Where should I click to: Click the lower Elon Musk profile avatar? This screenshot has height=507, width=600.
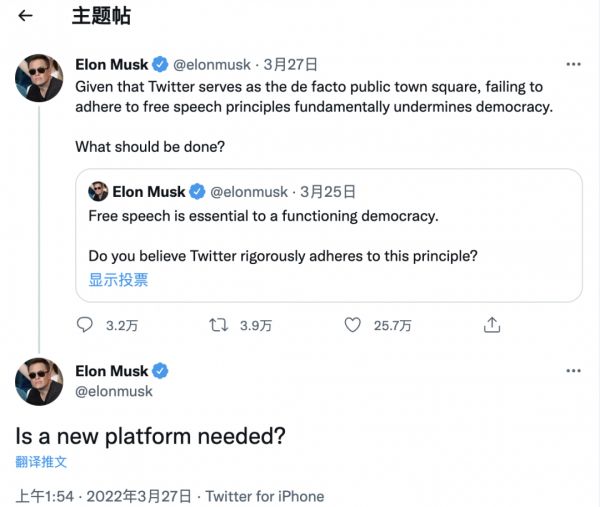(x=40, y=381)
